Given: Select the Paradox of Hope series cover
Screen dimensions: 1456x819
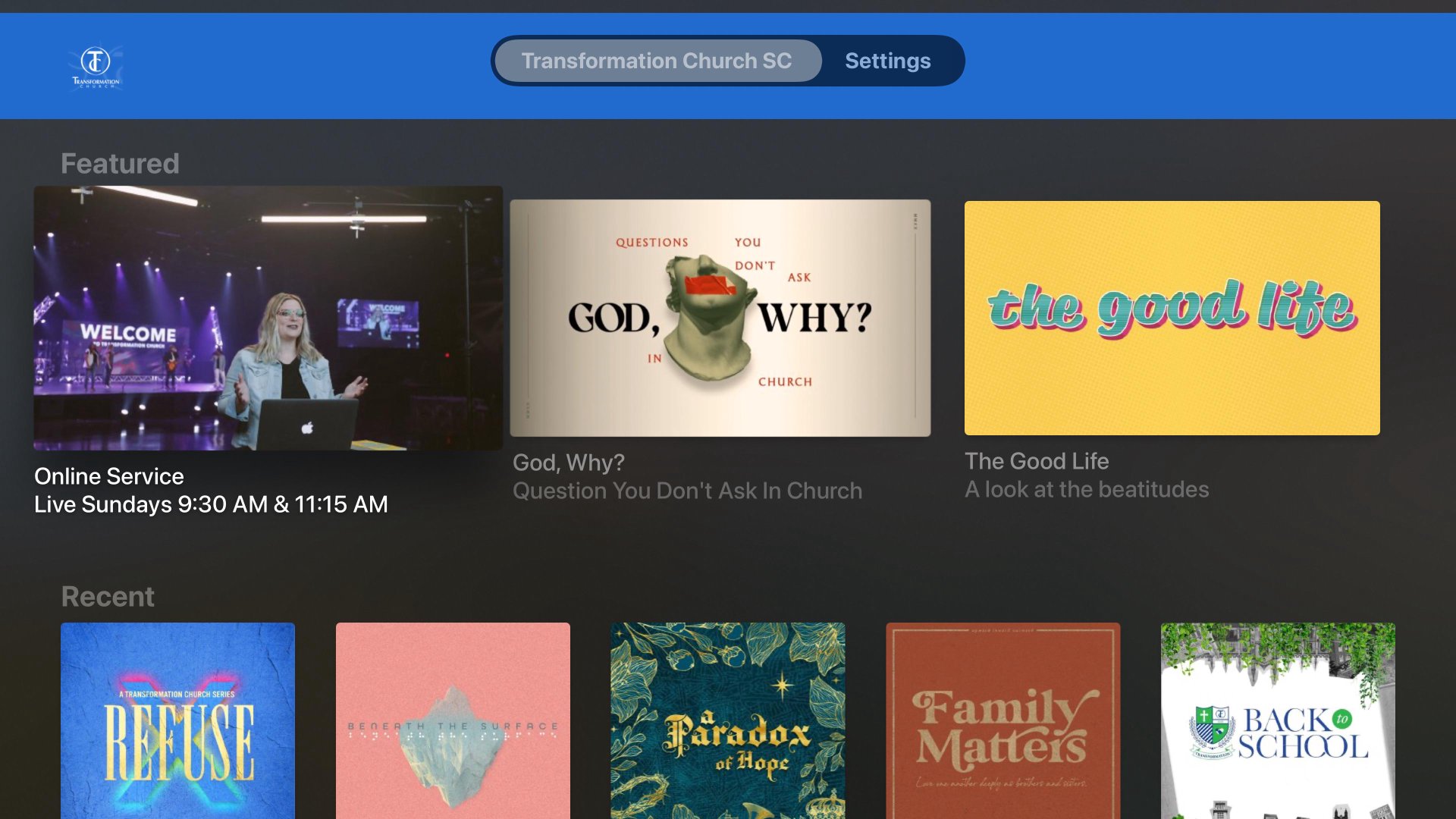Looking at the screenshot, I should coord(728,720).
